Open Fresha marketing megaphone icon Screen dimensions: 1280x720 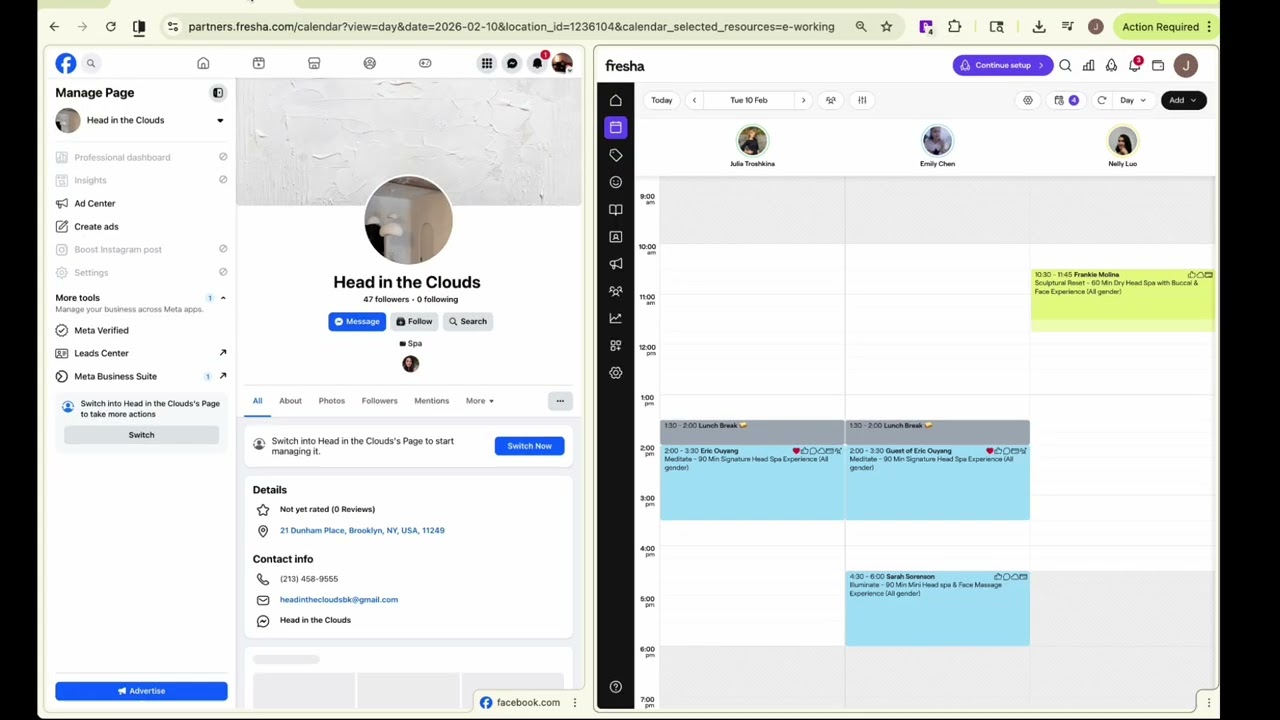(616, 264)
